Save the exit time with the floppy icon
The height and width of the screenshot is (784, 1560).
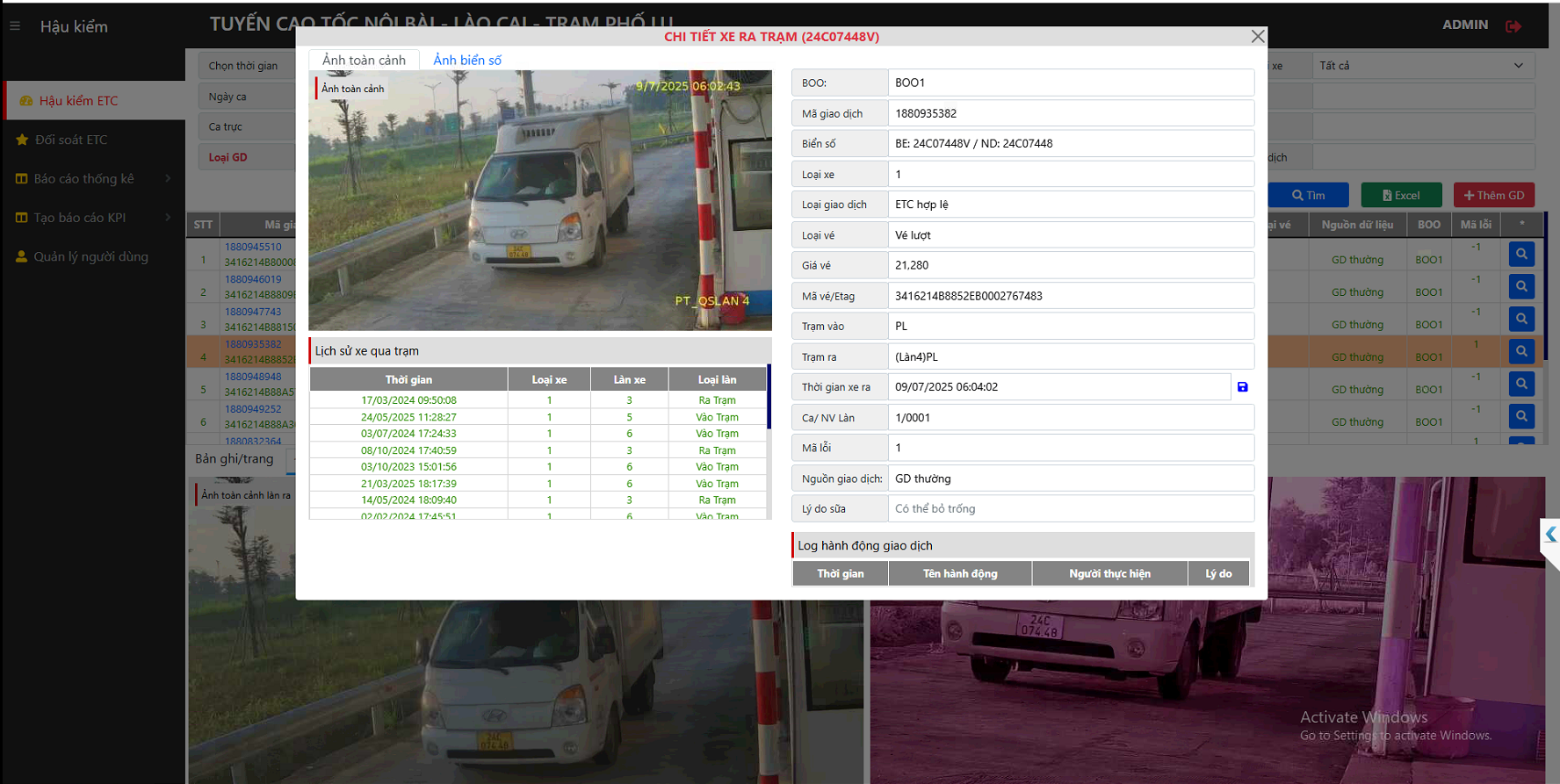1242,387
